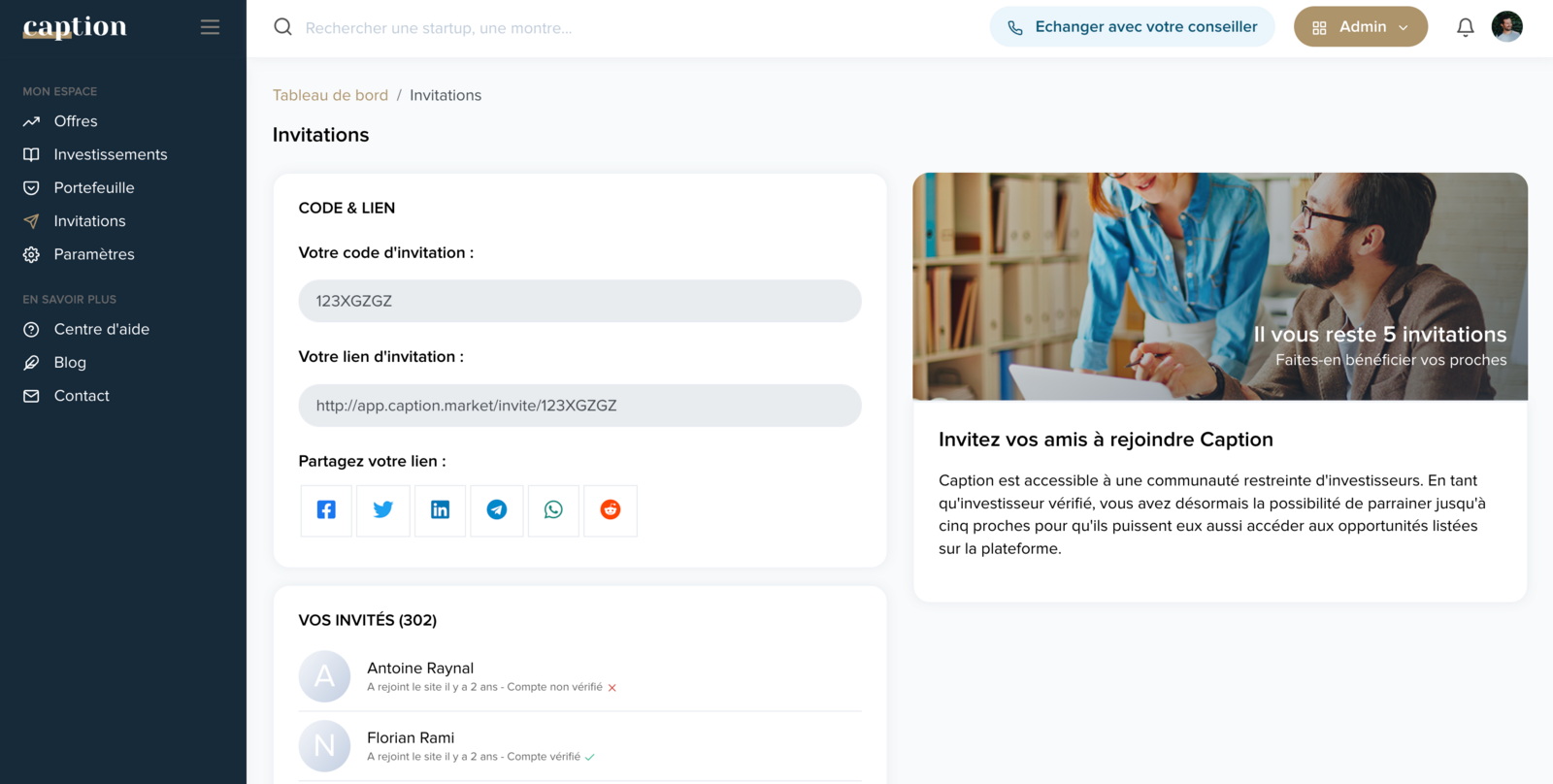Go to Investissements in sidebar
This screenshot has width=1553, height=784.
pos(110,154)
